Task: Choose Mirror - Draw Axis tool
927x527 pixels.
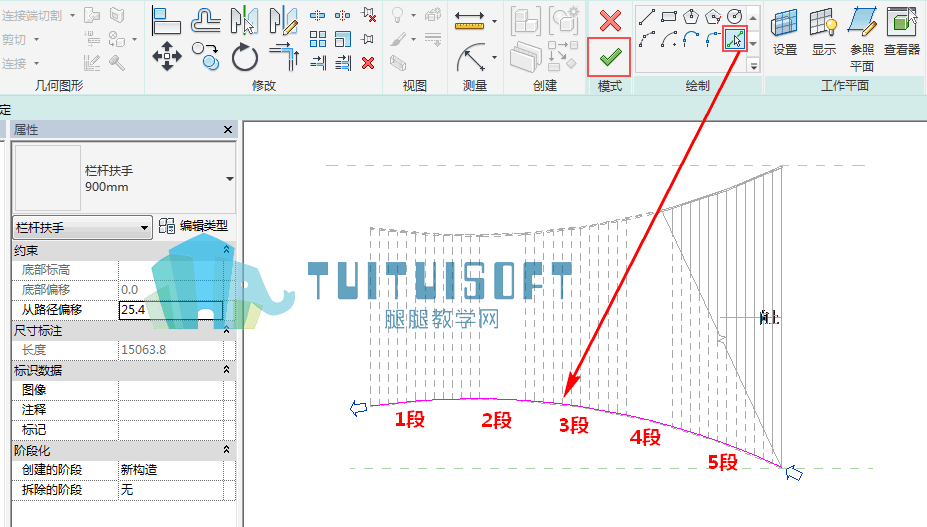Action: click(x=283, y=20)
